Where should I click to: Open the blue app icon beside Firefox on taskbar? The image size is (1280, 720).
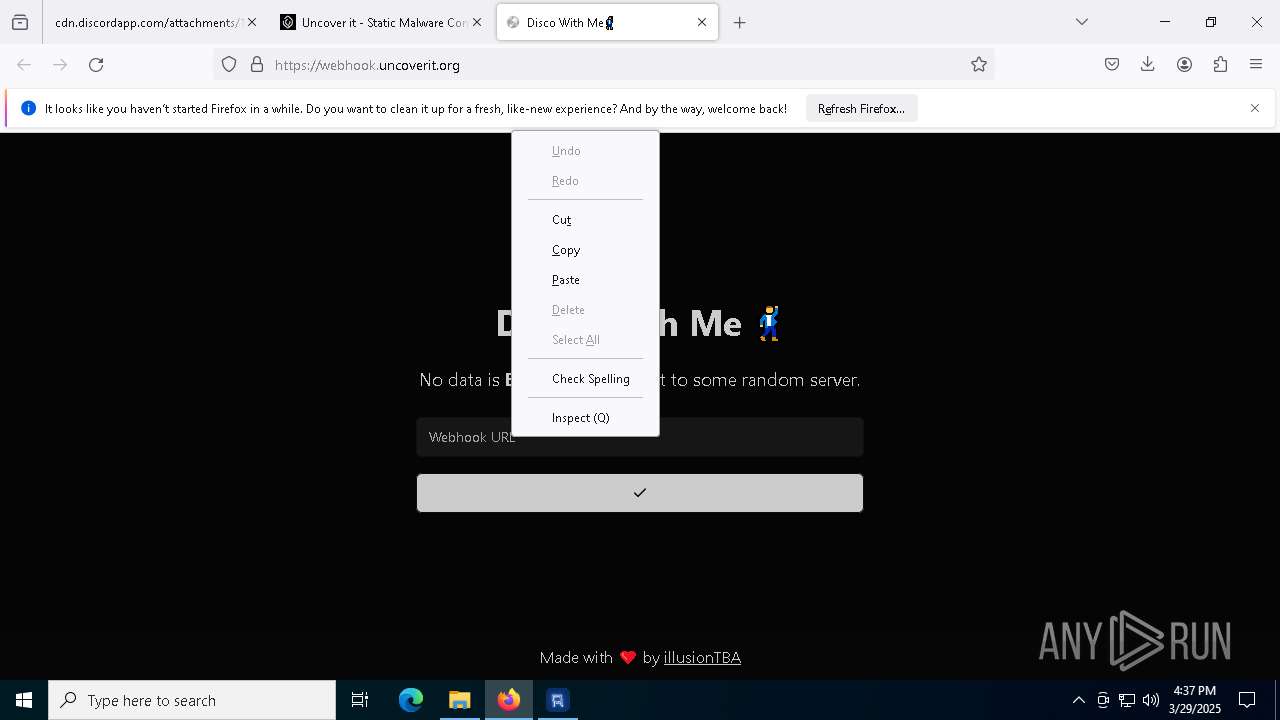pyautogui.click(x=558, y=700)
